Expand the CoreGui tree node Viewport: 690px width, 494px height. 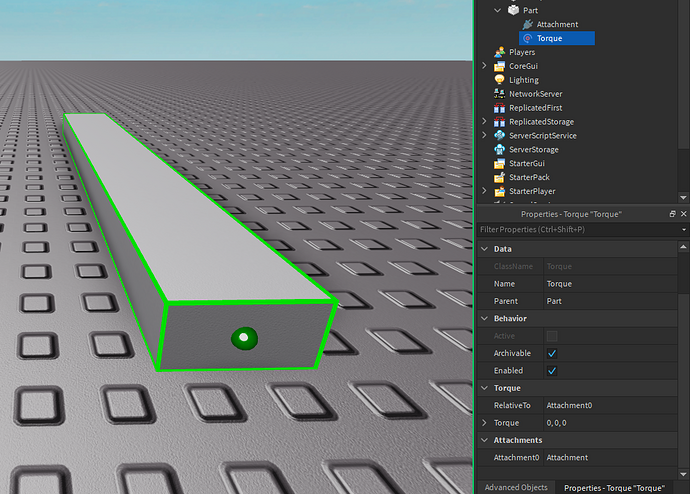click(484, 66)
